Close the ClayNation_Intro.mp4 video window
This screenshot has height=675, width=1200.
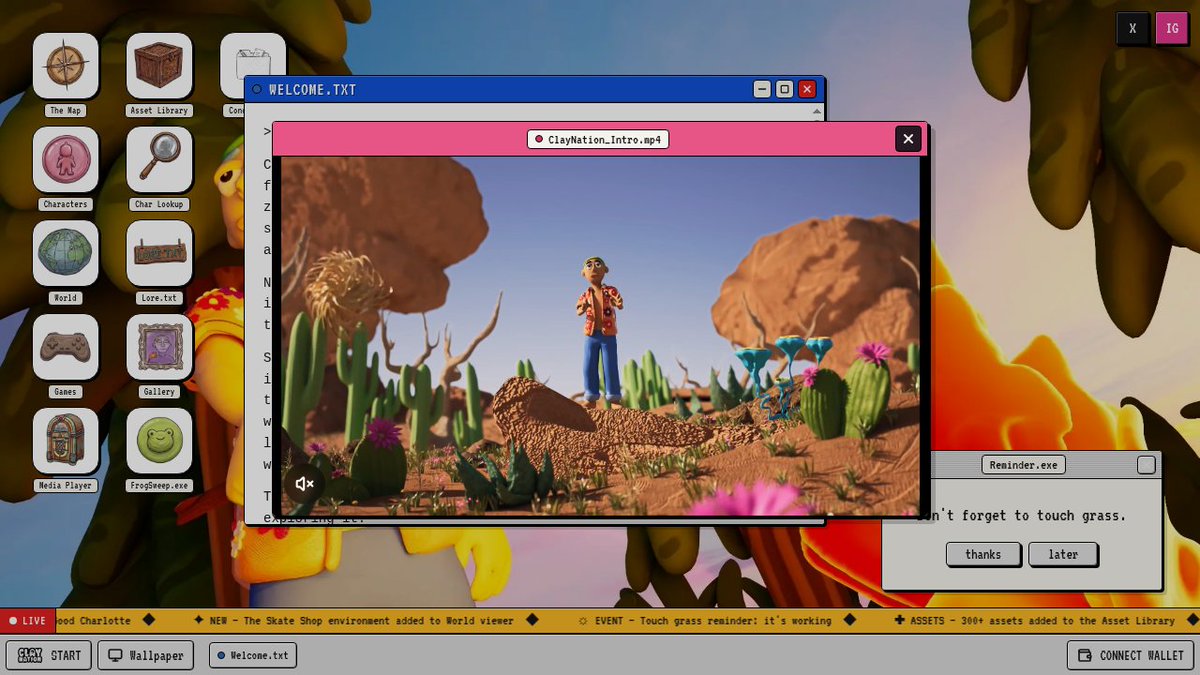tap(908, 139)
